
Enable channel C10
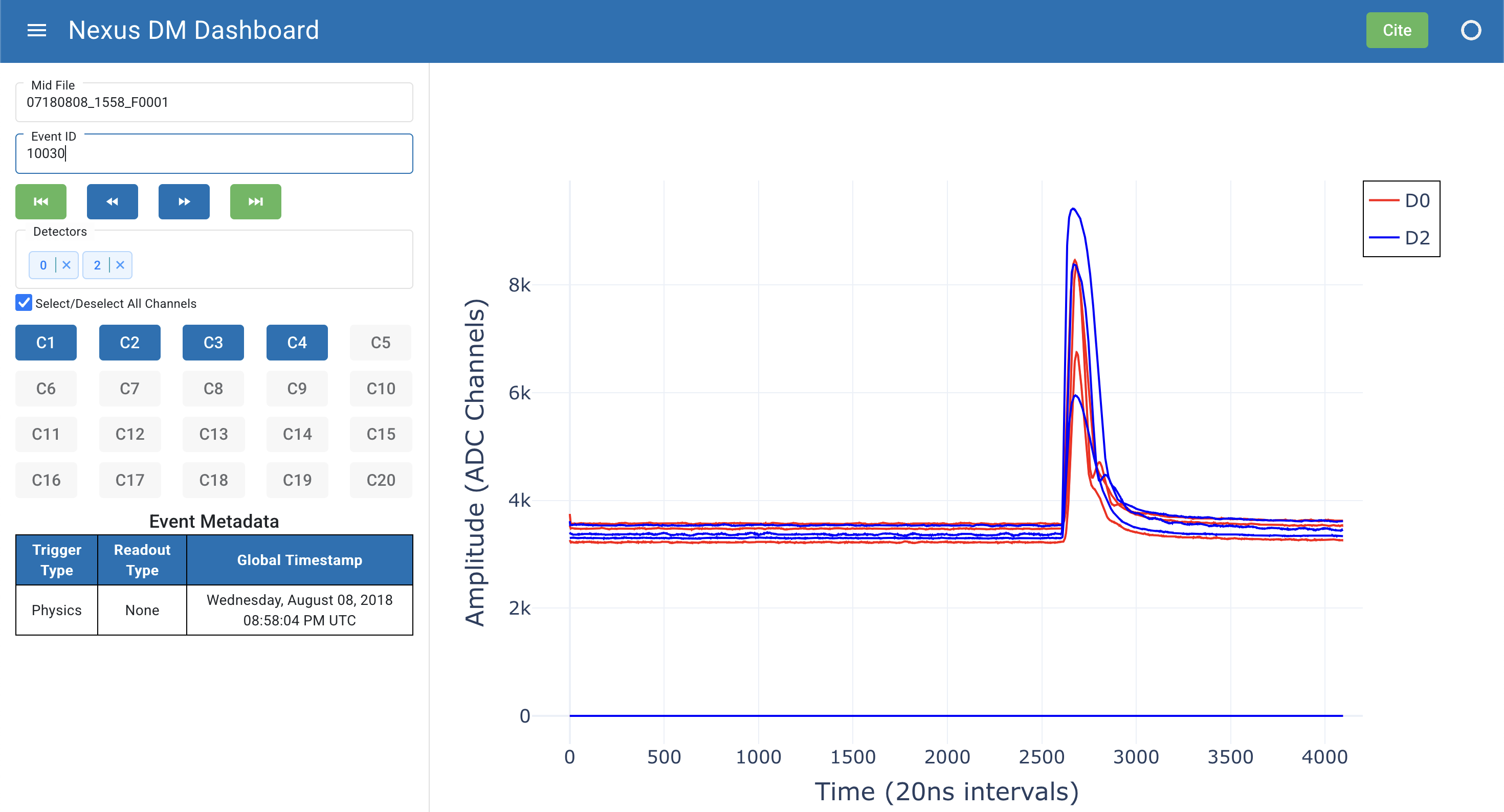point(381,388)
